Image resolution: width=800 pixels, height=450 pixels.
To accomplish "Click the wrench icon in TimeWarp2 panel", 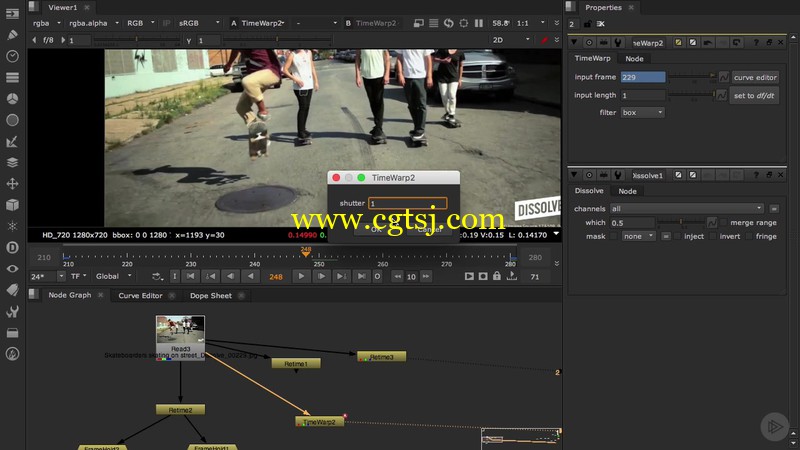I will pos(618,43).
